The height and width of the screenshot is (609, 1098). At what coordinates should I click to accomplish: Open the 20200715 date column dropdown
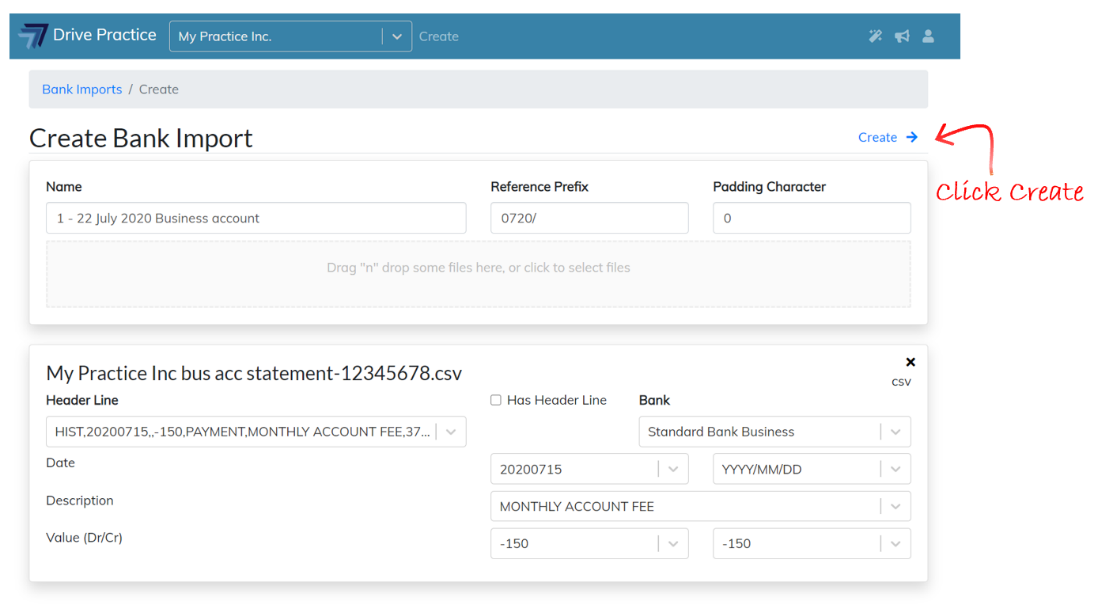click(673, 469)
